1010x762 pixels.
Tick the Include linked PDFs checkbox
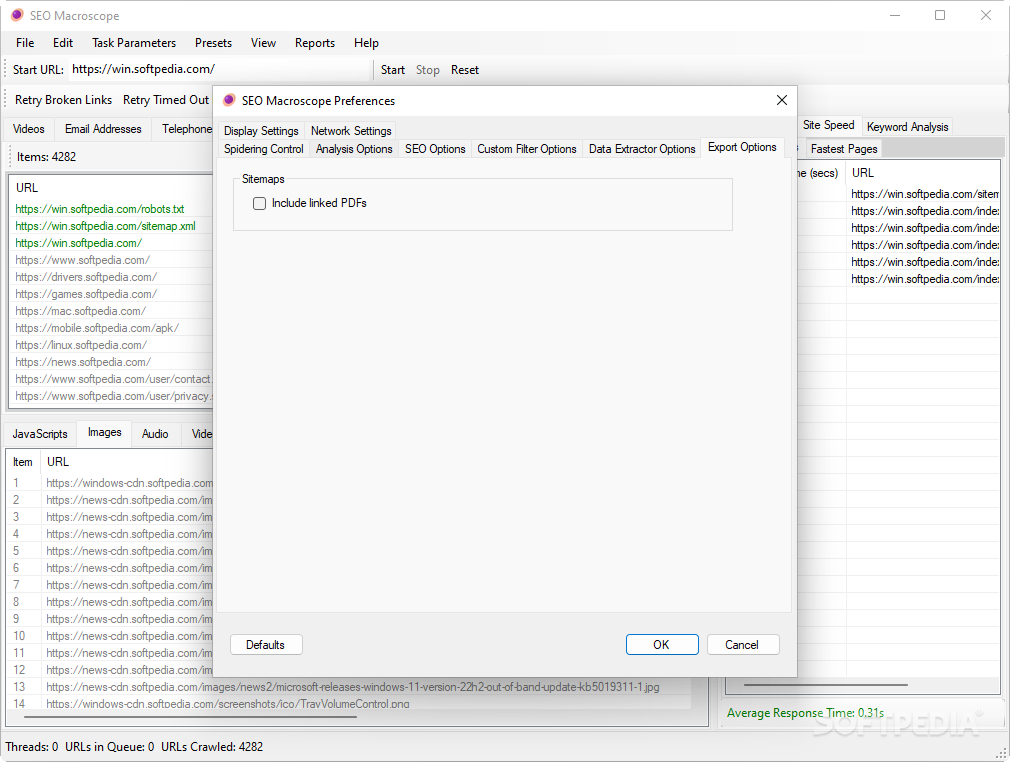[260, 204]
